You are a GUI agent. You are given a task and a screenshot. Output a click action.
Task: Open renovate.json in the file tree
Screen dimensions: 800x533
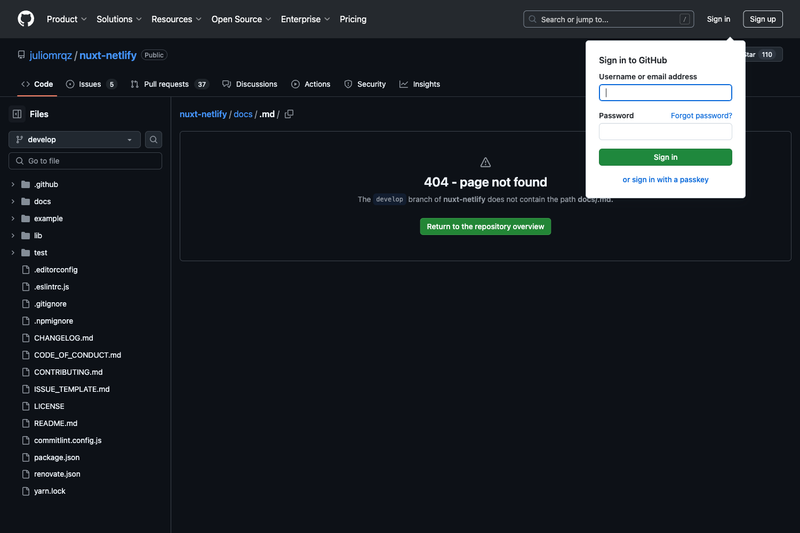(x=57, y=474)
